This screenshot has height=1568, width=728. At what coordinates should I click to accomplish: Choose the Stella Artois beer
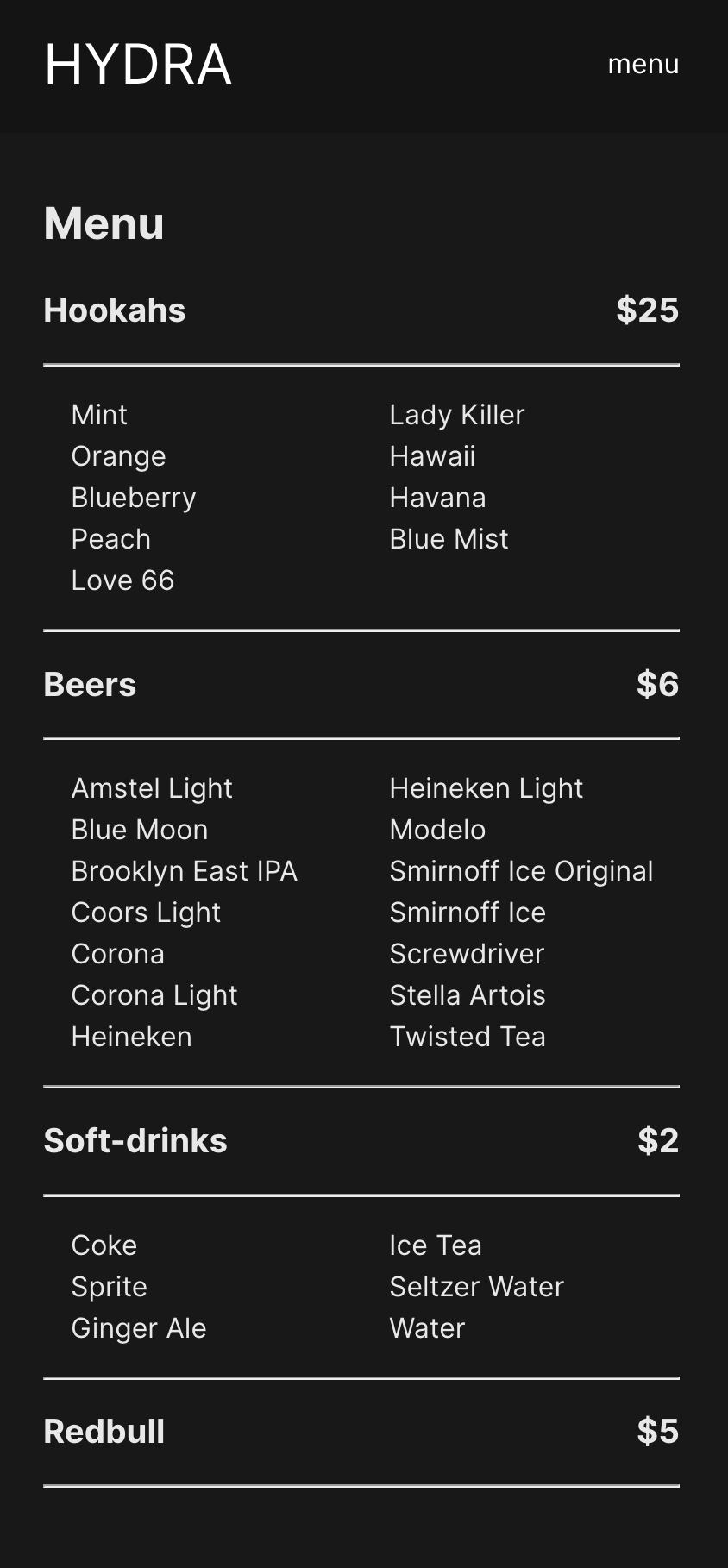[x=467, y=995]
